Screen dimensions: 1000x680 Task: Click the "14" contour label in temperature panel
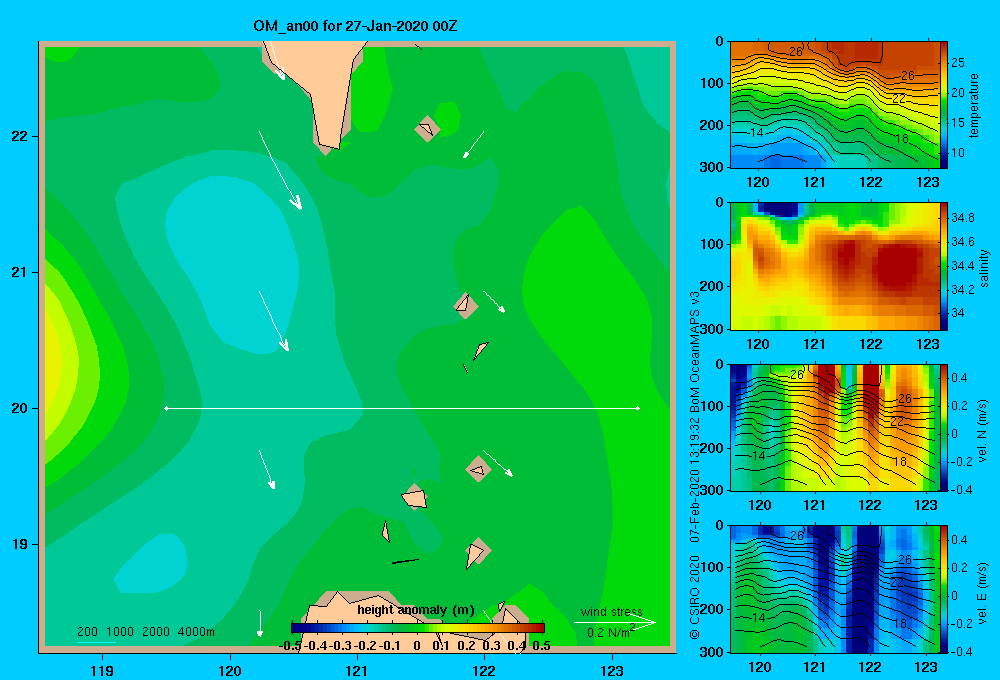click(756, 133)
